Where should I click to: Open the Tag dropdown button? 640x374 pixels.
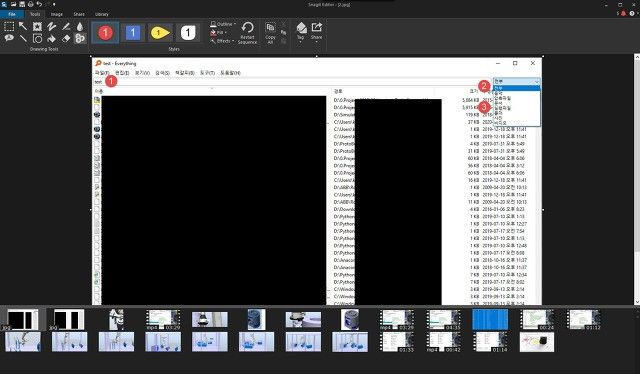click(x=301, y=33)
